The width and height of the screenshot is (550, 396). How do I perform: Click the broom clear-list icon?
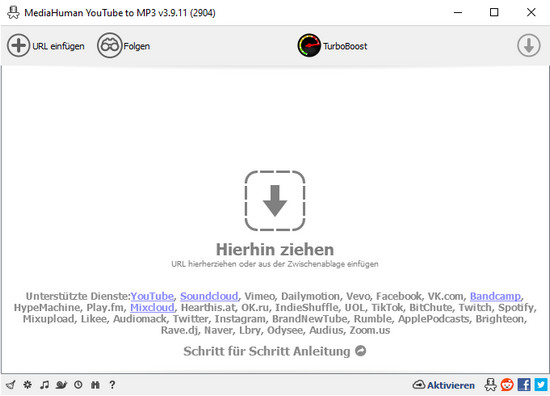(11, 385)
